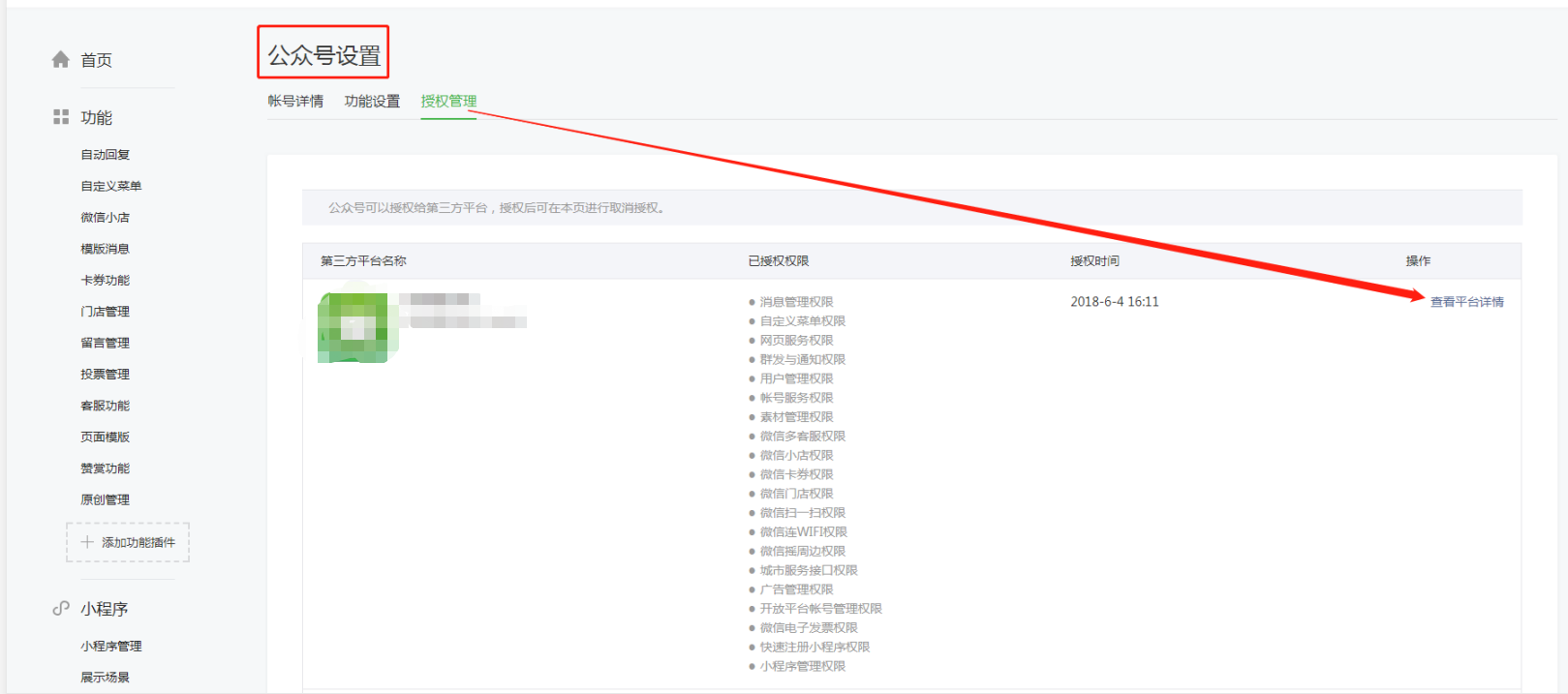Click the 素材管理权限 permission entry
The width and height of the screenshot is (1568, 694).
(796, 417)
